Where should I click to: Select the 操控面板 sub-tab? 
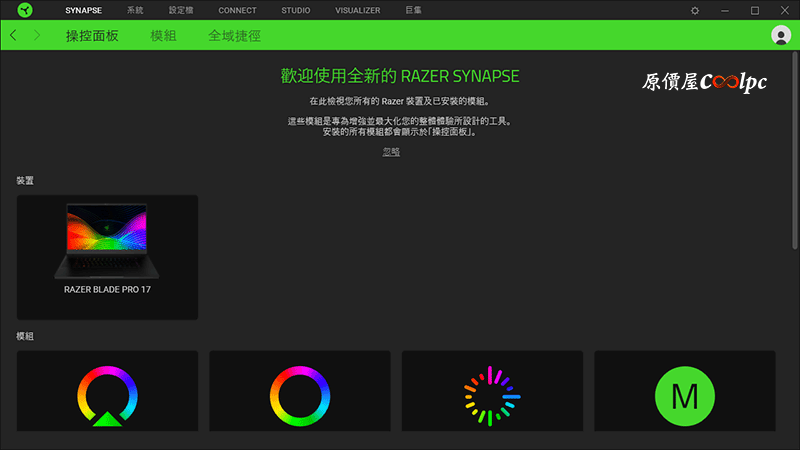click(x=92, y=36)
